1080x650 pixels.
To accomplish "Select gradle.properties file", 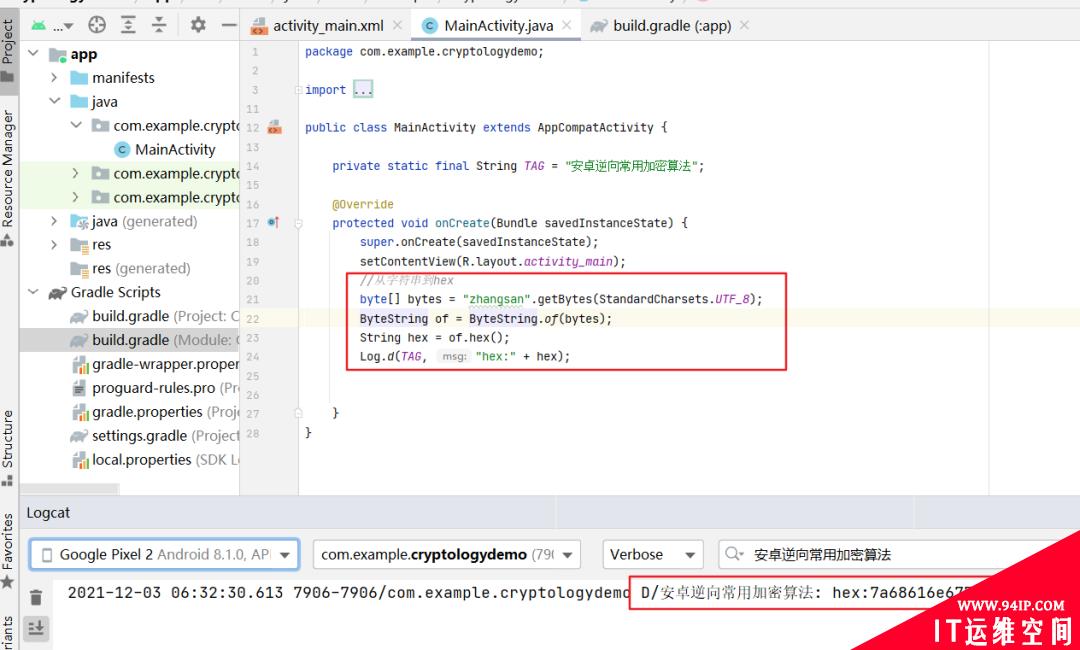I will [x=155, y=412].
